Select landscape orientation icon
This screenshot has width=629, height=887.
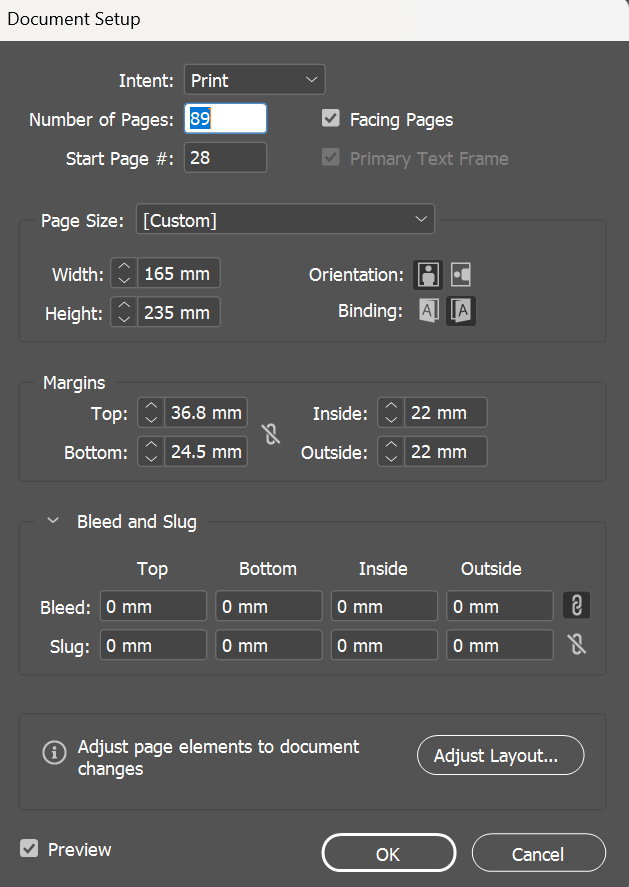[461, 274]
